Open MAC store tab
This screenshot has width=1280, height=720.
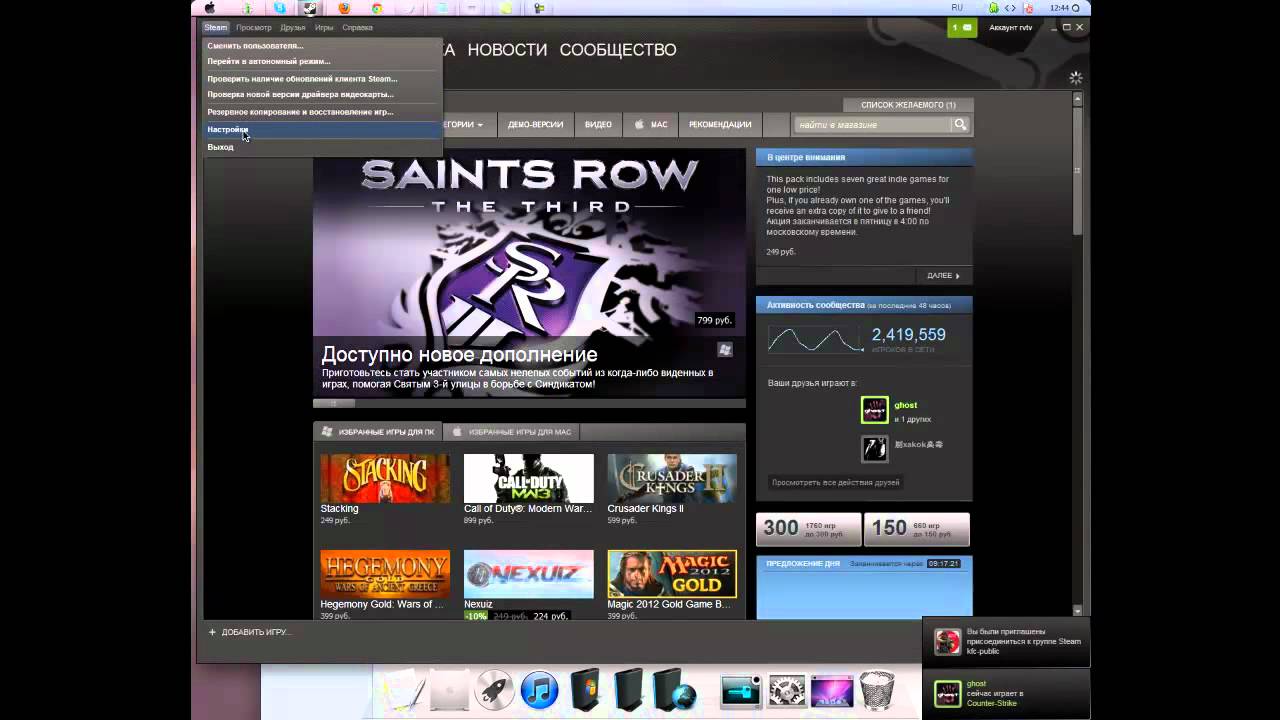(650, 125)
